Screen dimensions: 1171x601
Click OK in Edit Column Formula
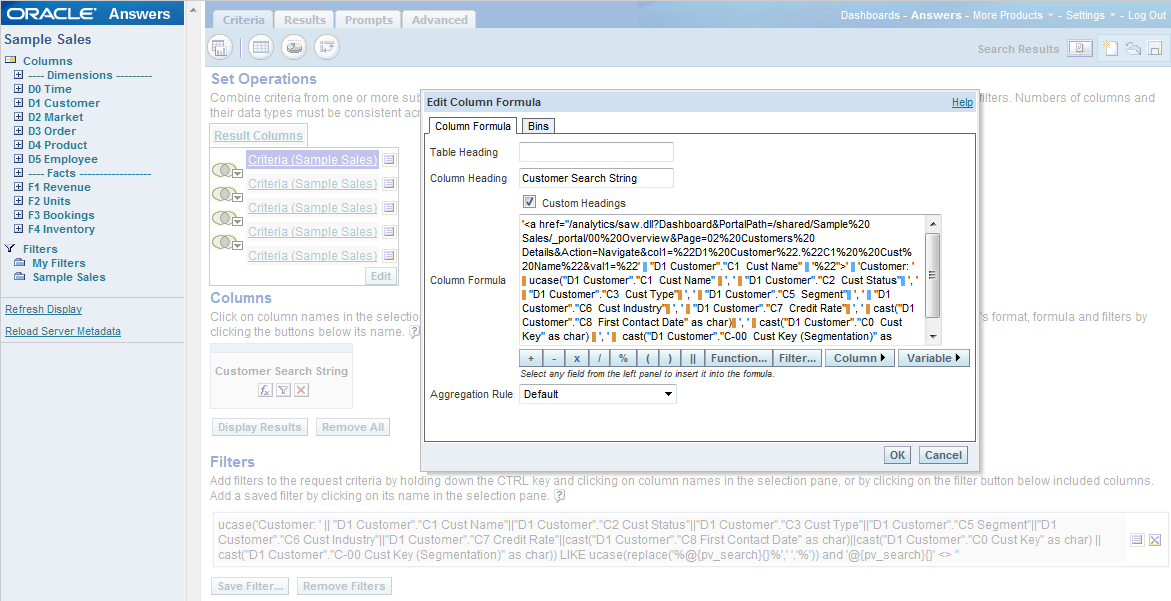tap(897, 455)
